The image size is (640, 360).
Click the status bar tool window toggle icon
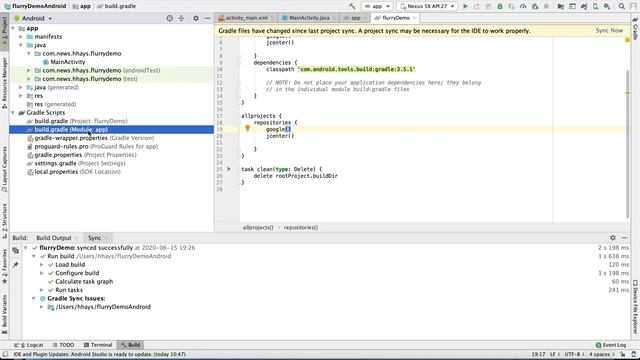point(5,354)
